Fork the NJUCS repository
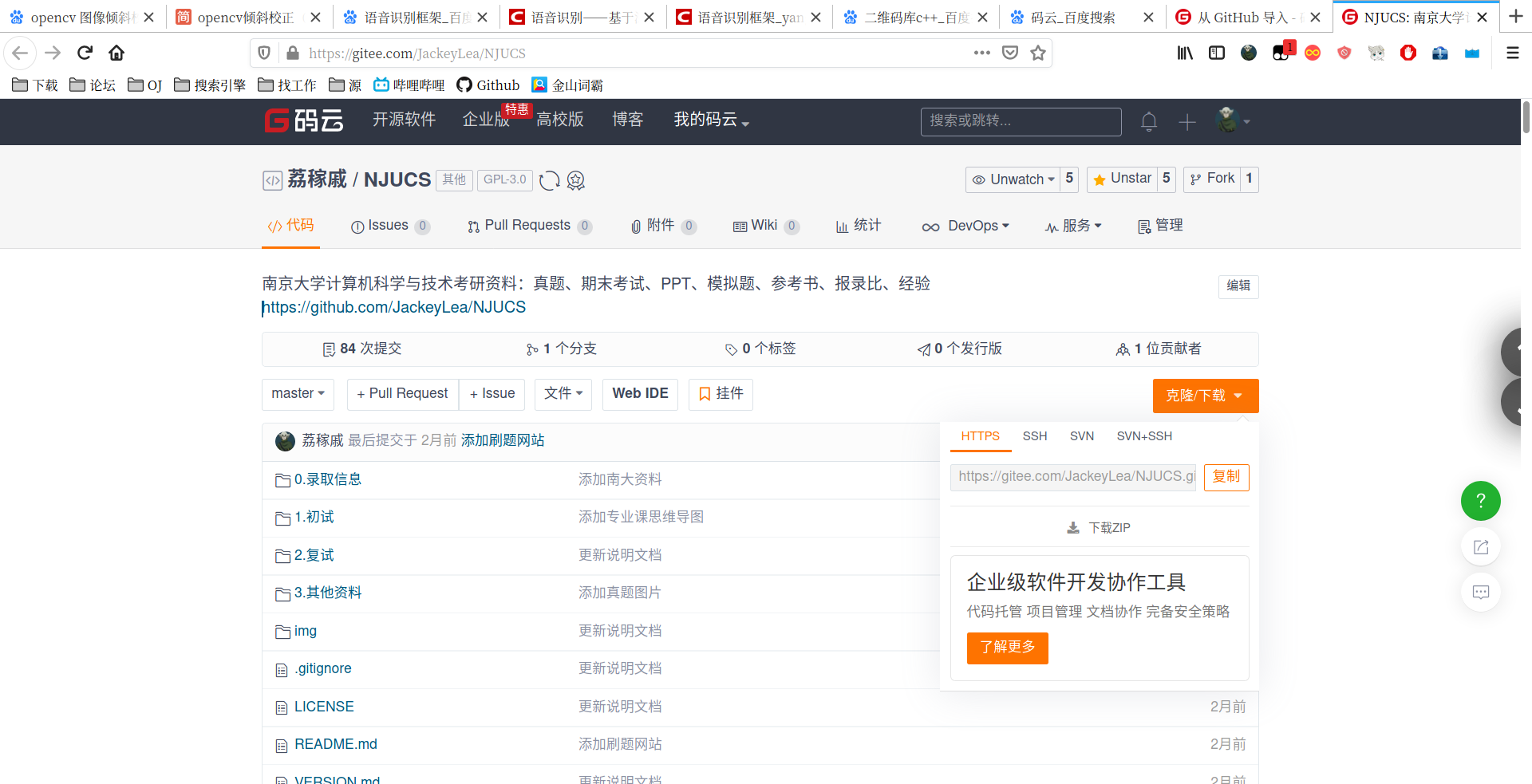Image resolution: width=1532 pixels, height=784 pixels. point(1212,179)
